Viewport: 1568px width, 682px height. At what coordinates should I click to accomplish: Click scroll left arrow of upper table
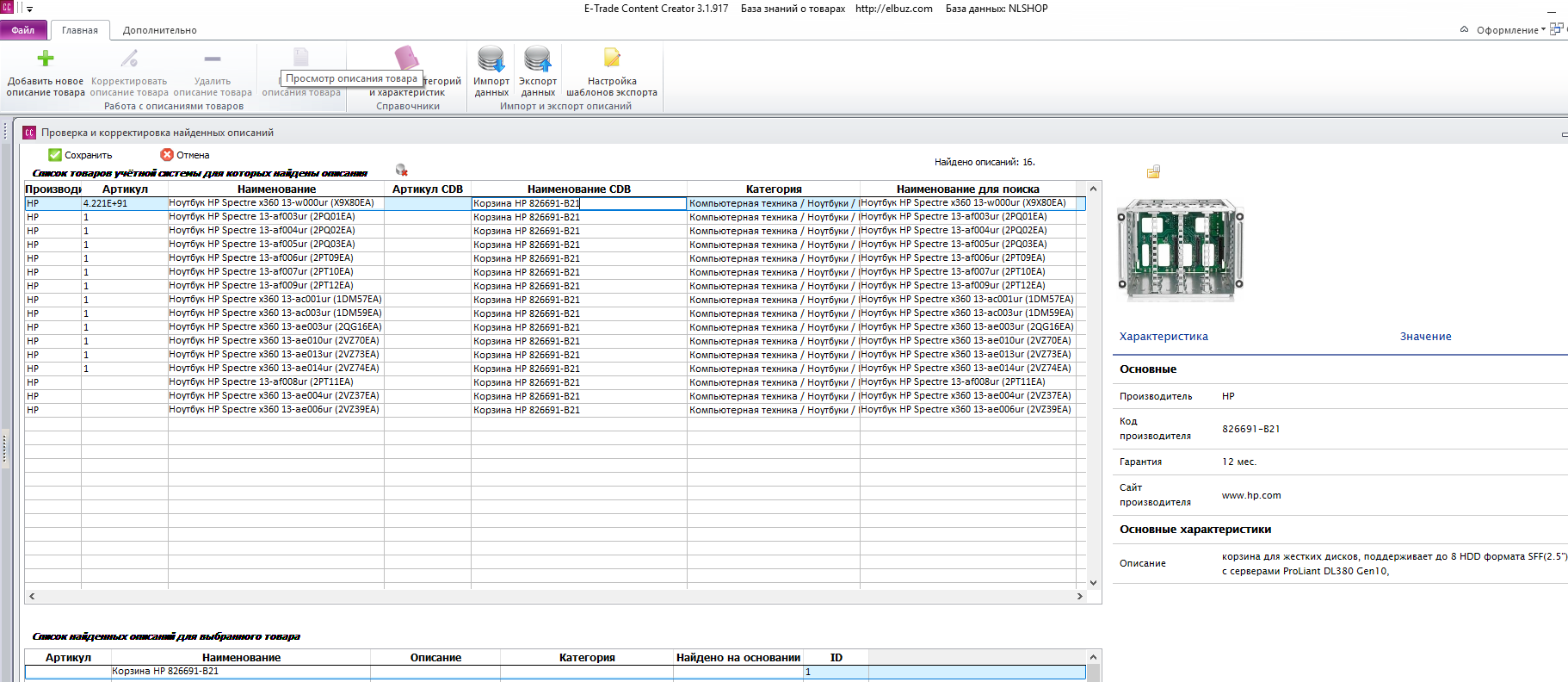pos(32,596)
